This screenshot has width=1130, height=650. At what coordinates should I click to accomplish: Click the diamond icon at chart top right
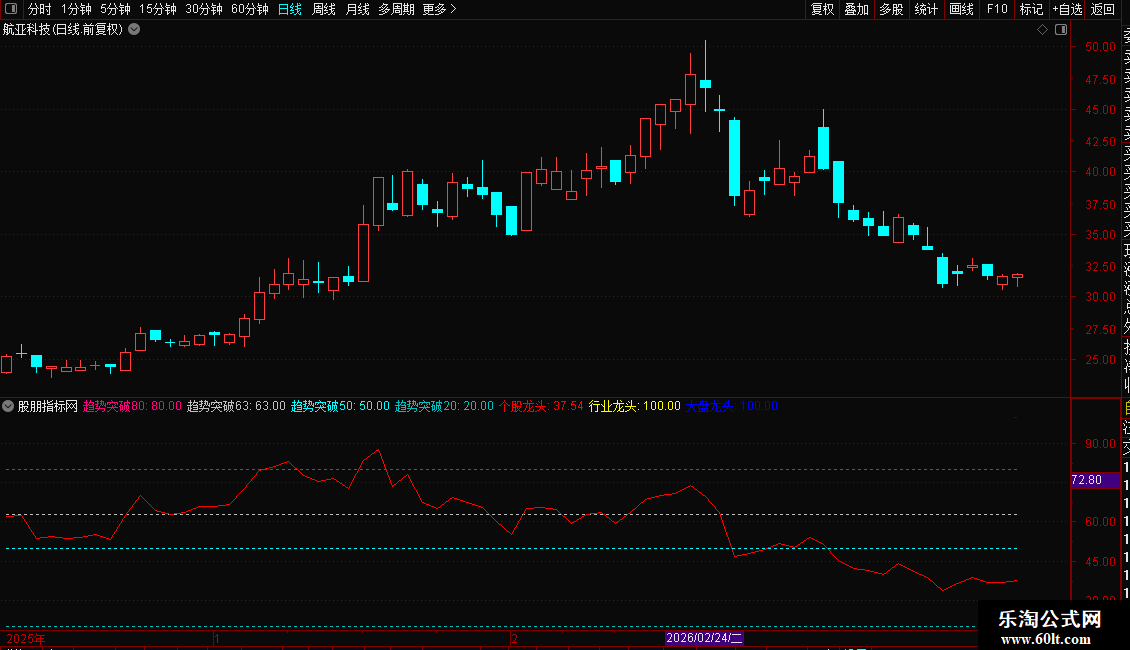pos(1042,30)
